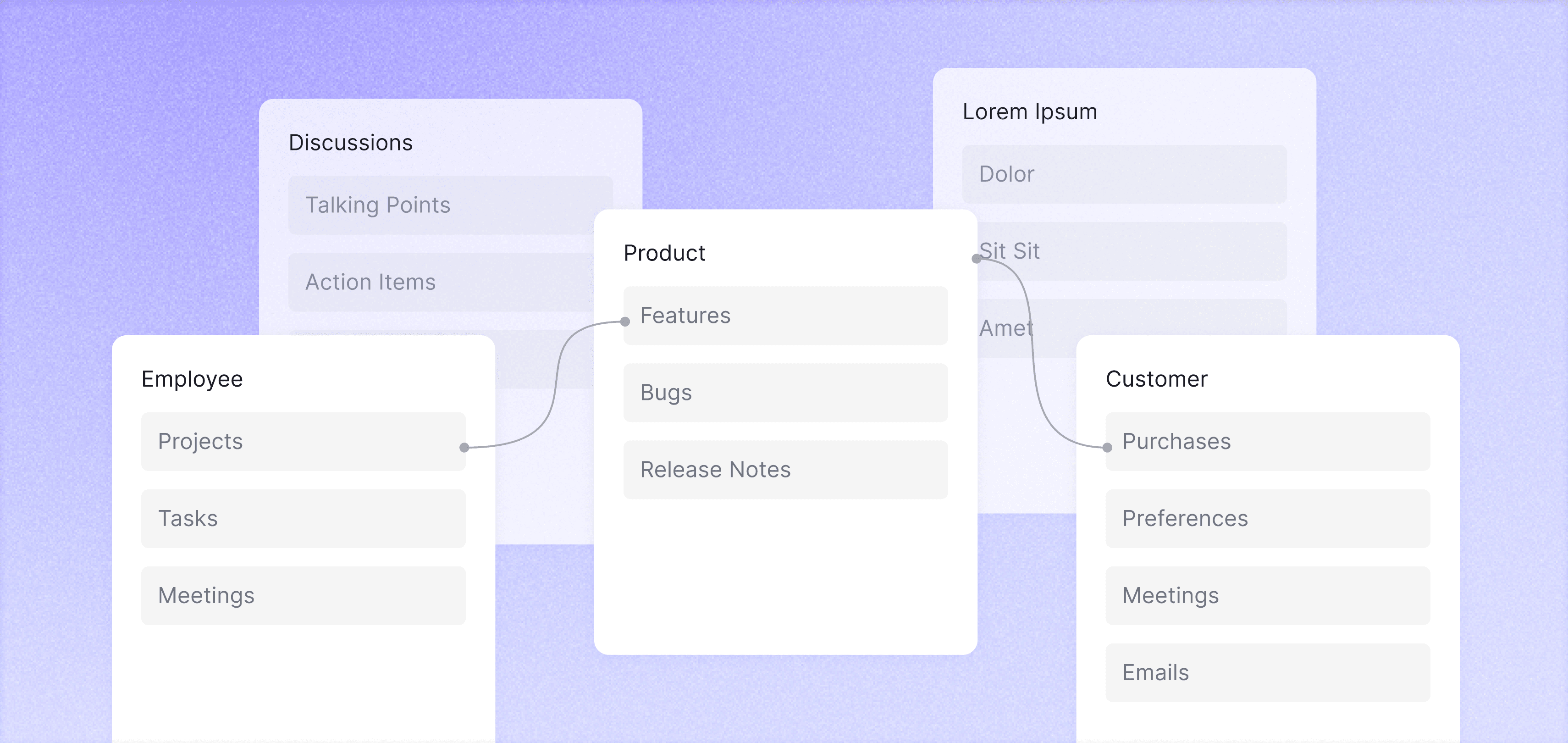Select Emails in the Customer card

click(1267, 672)
